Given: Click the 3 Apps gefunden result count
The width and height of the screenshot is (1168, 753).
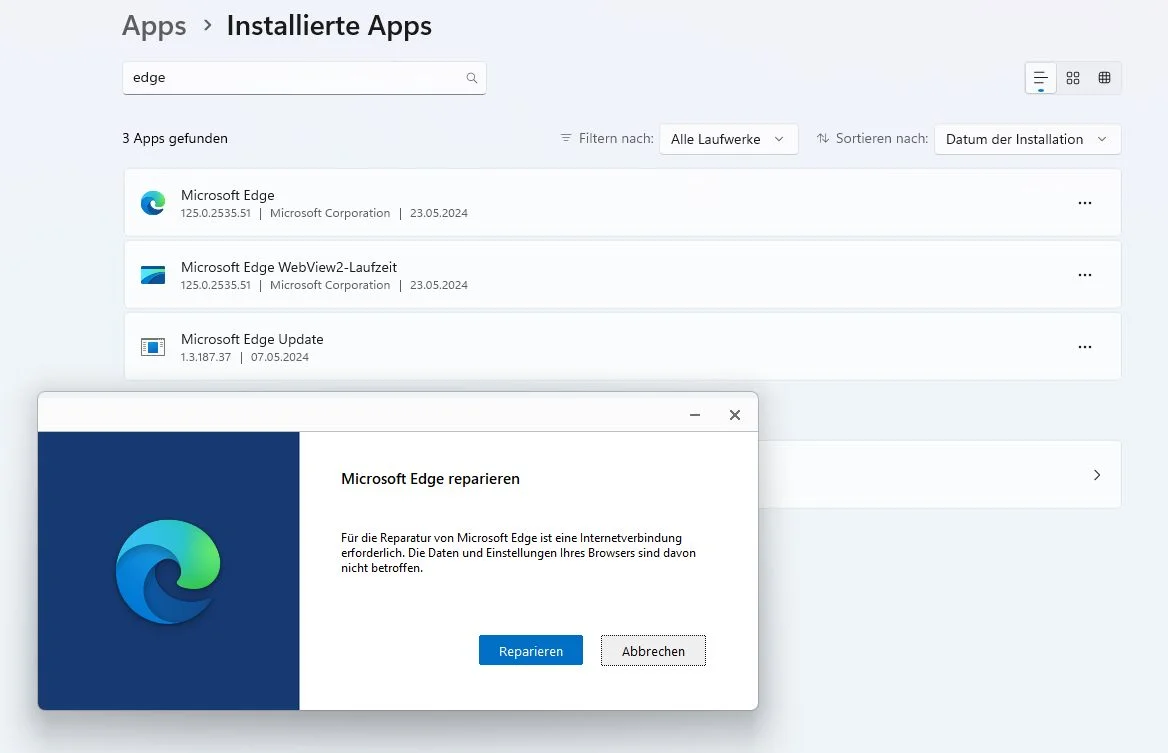Looking at the screenshot, I should coord(175,139).
